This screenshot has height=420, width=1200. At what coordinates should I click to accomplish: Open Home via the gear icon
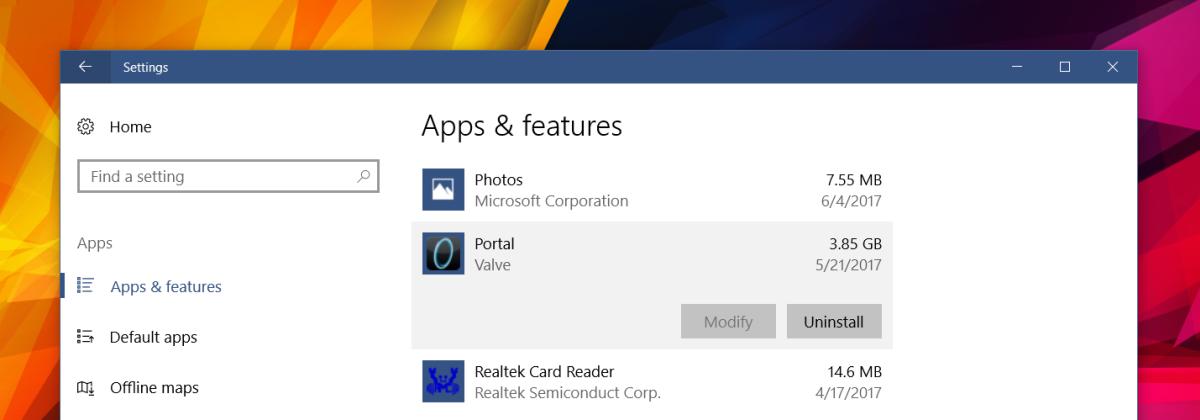click(86, 127)
